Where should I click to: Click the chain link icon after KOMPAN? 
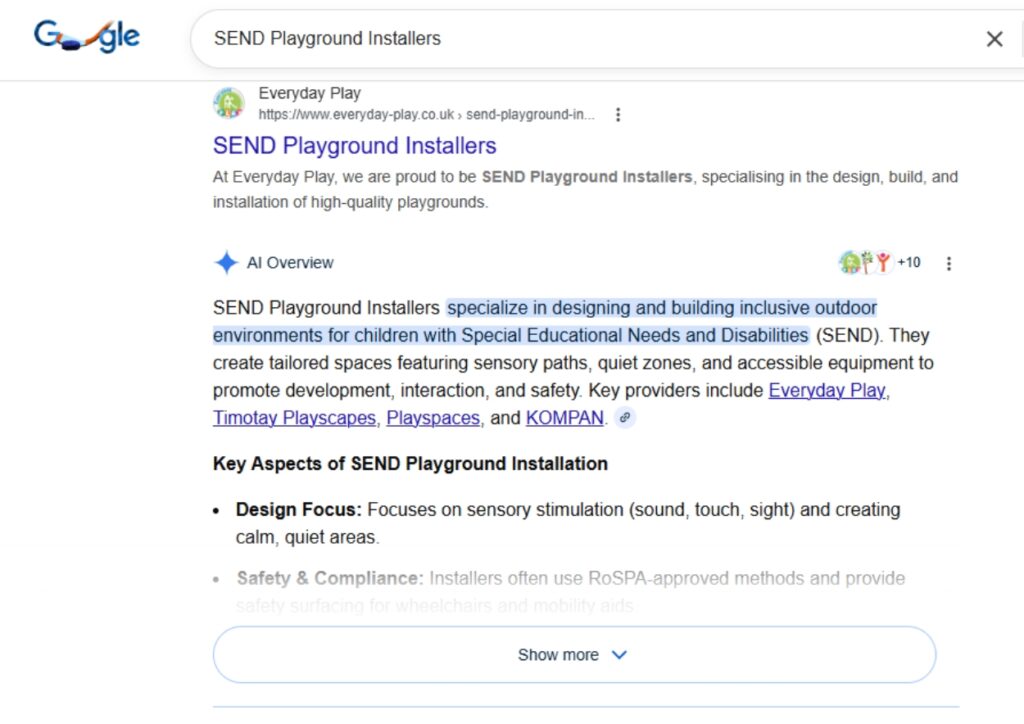pos(625,417)
